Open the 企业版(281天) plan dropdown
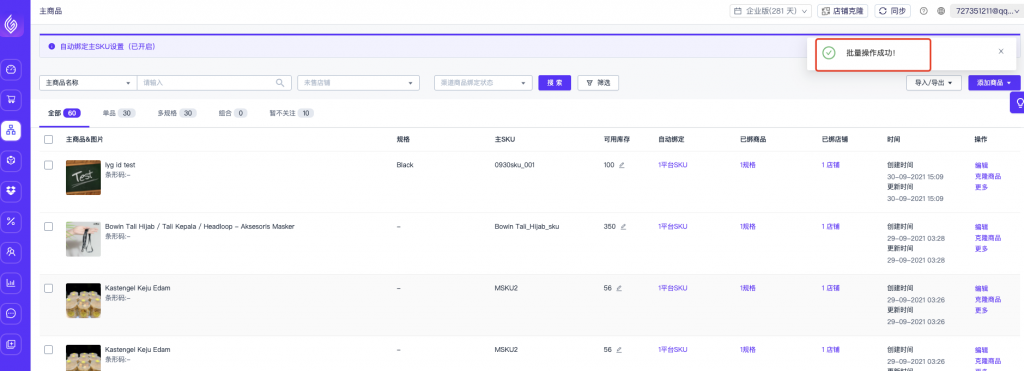 770,11
